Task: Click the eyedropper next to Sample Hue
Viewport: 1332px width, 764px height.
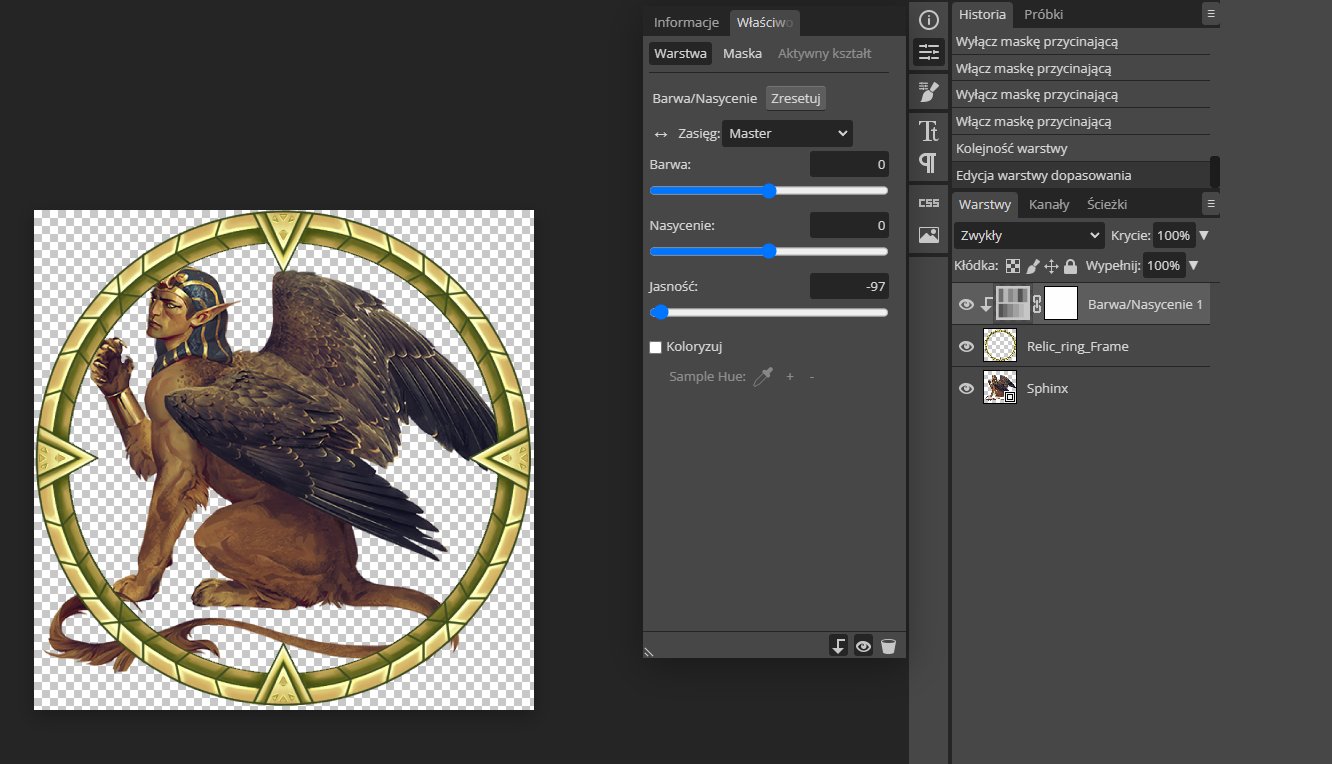Action: pos(763,377)
